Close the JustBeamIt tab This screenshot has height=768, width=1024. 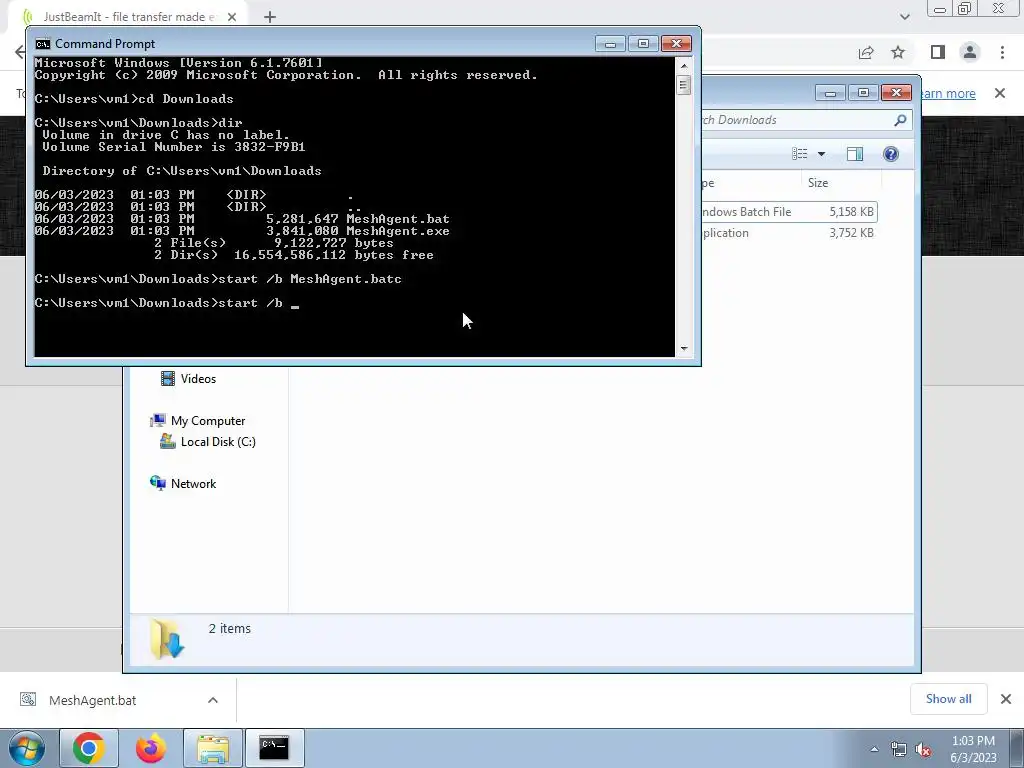(232, 17)
